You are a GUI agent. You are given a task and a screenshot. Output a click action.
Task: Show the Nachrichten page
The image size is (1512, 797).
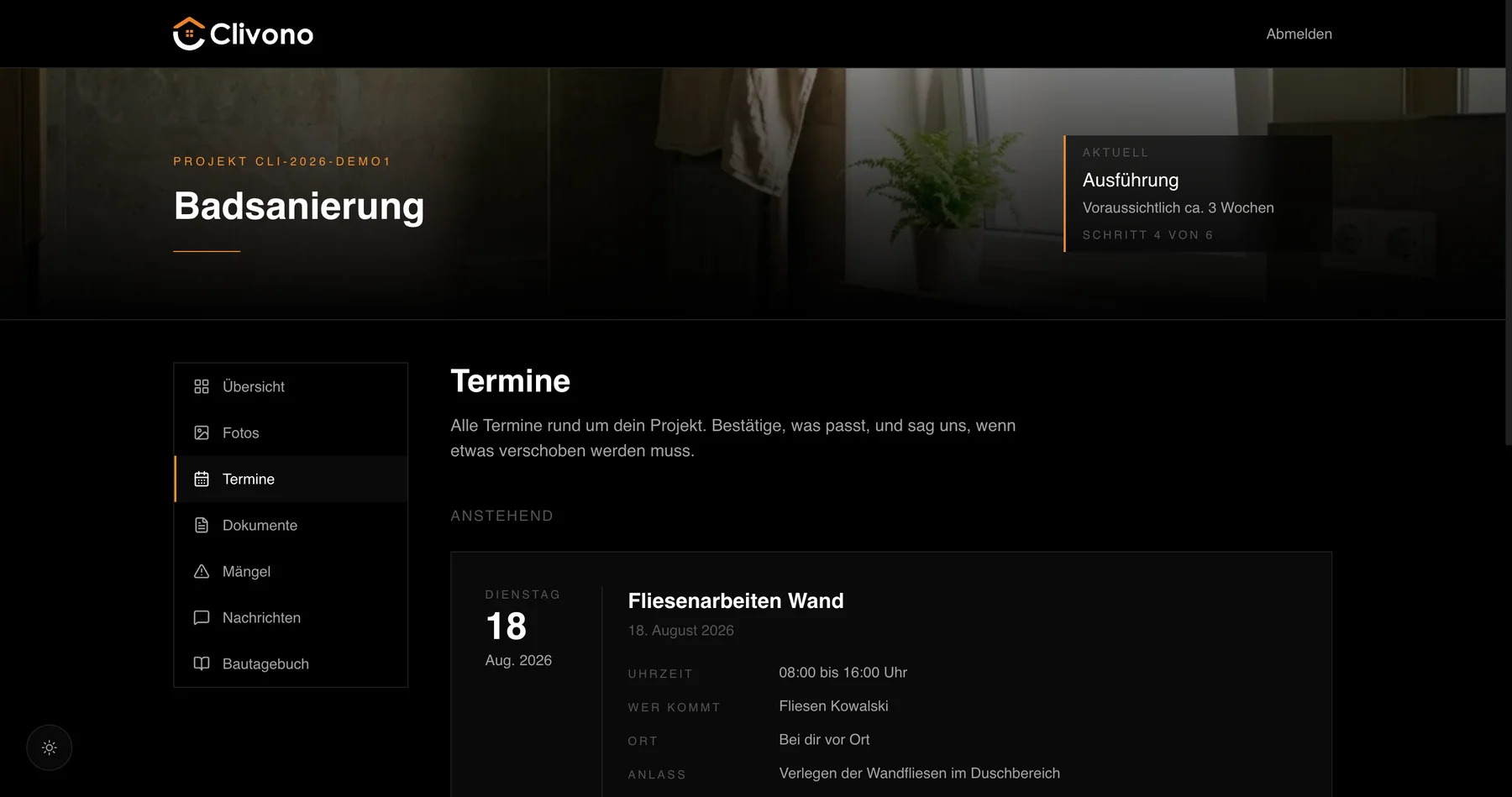click(x=291, y=617)
